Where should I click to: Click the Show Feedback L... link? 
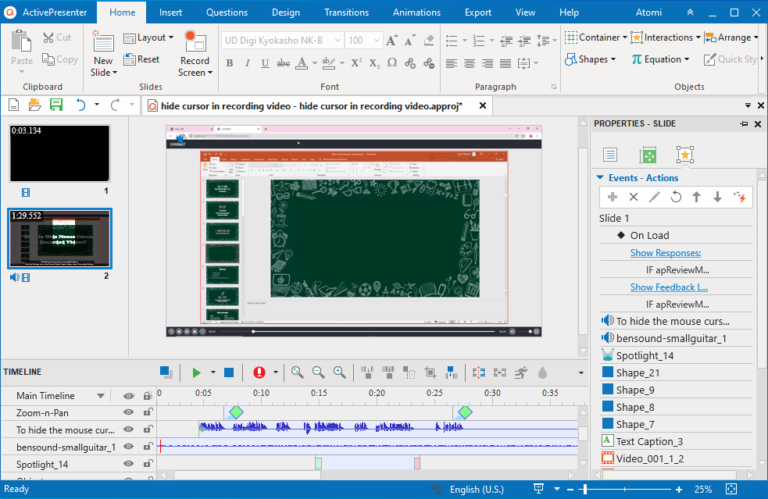point(669,287)
